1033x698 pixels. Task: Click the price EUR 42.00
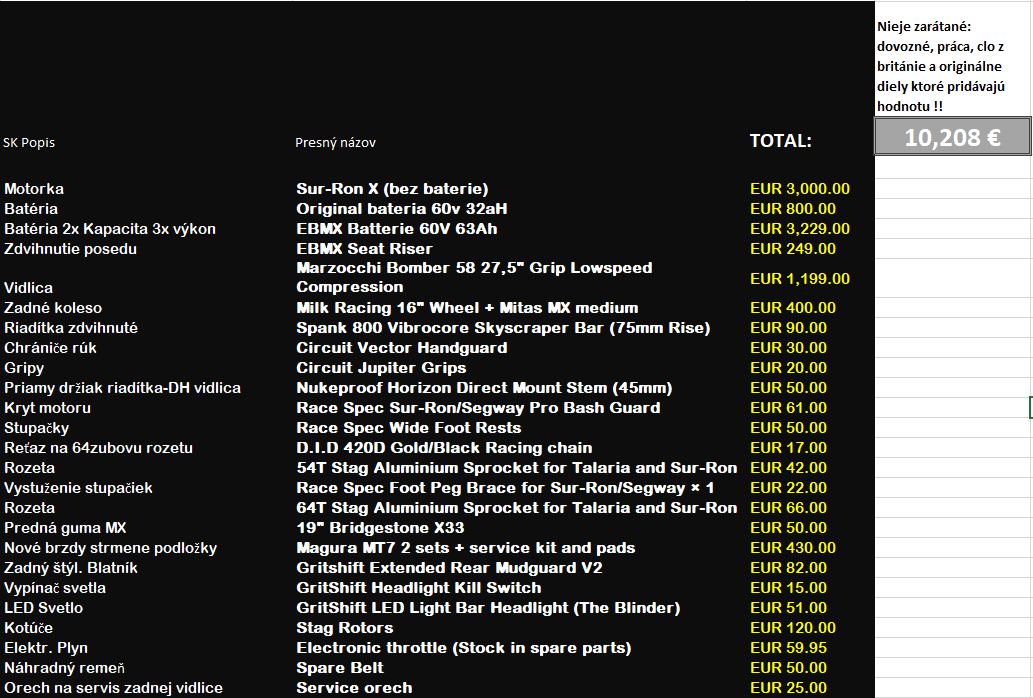click(789, 468)
